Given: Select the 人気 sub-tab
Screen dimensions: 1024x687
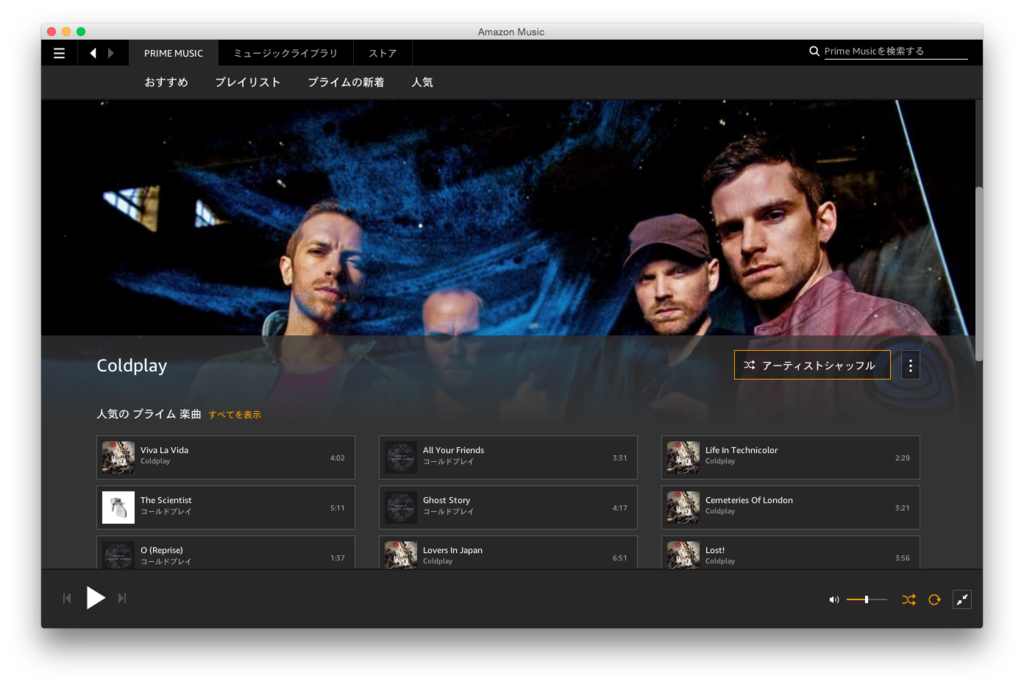Looking at the screenshot, I should [422, 82].
